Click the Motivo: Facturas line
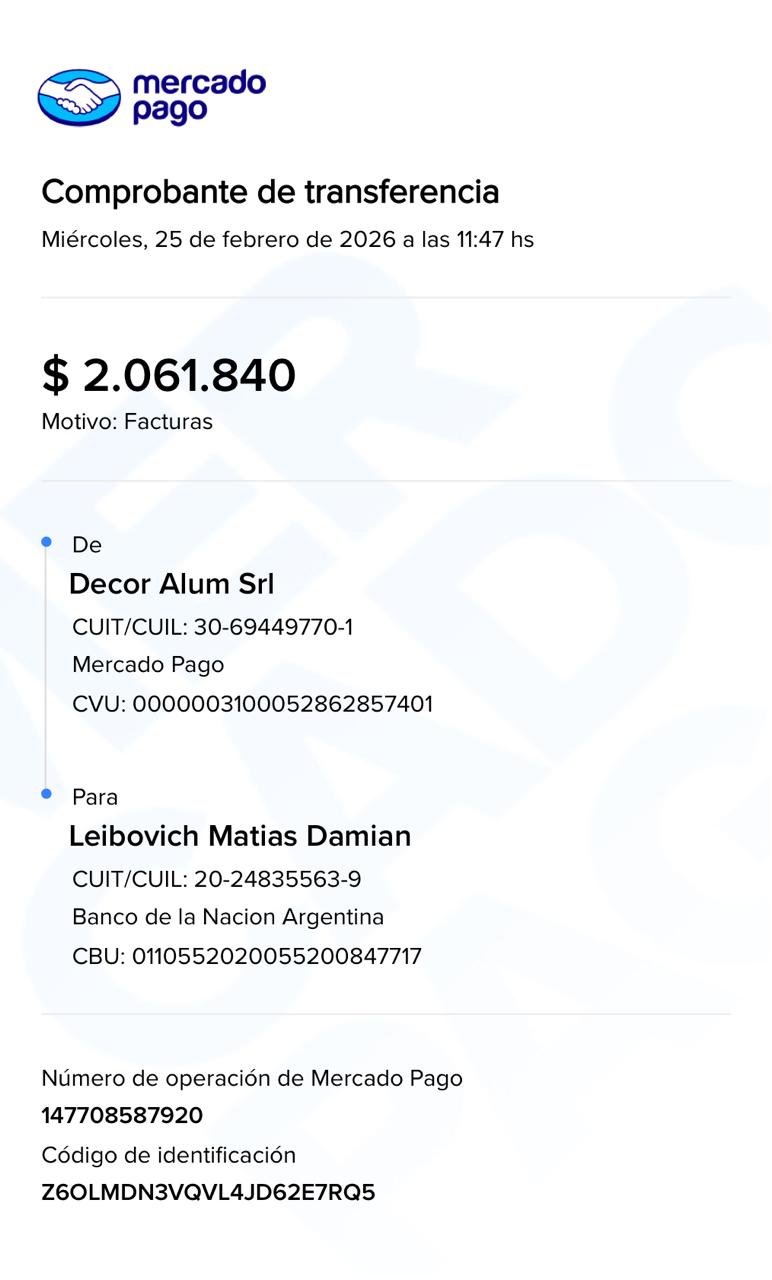This screenshot has height=1280, width=772. coord(127,422)
